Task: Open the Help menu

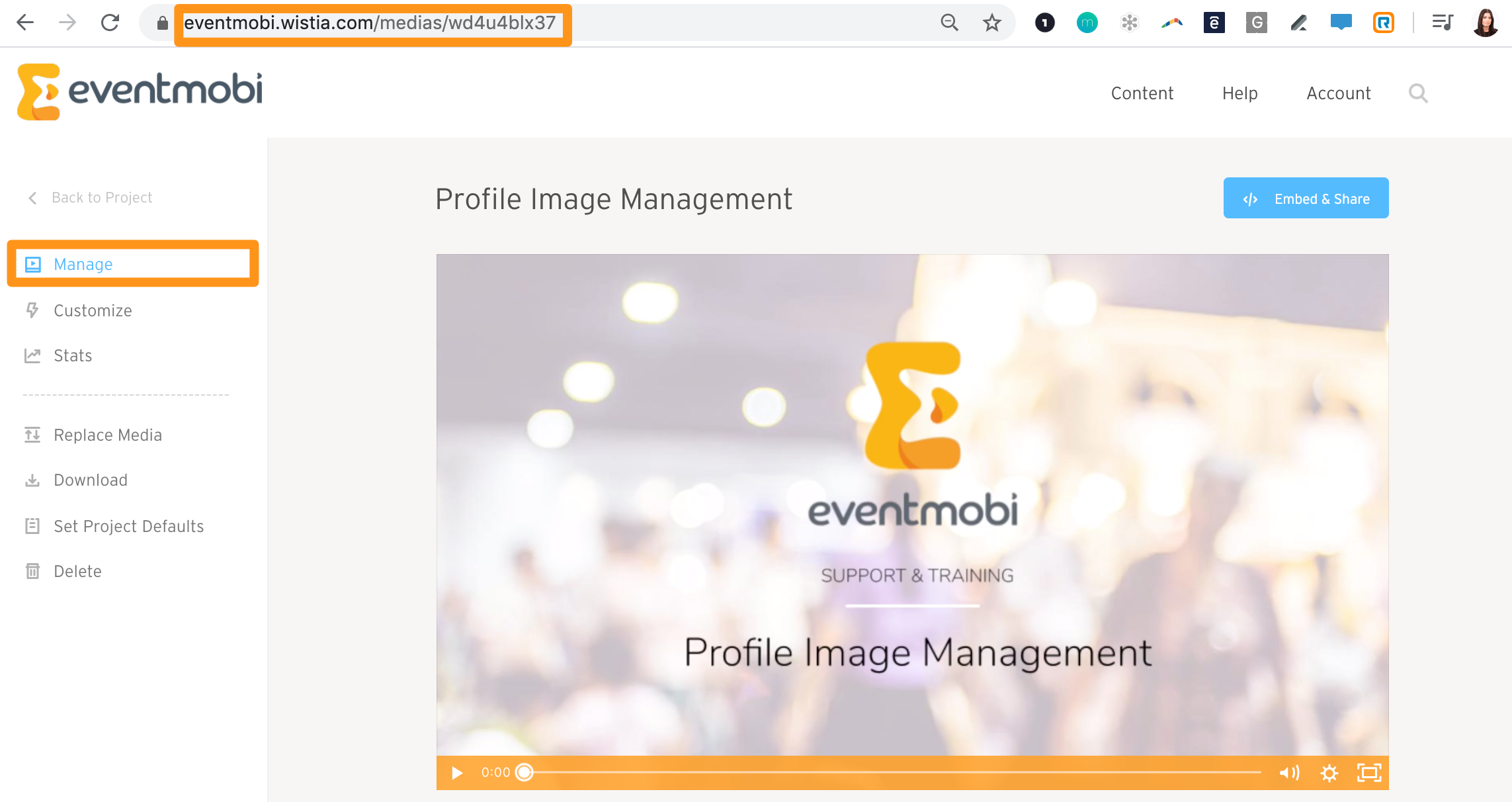Action: click(1239, 93)
